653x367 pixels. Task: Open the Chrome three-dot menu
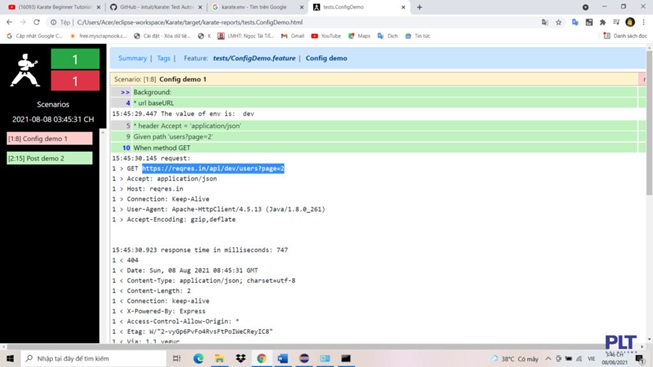point(644,22)
